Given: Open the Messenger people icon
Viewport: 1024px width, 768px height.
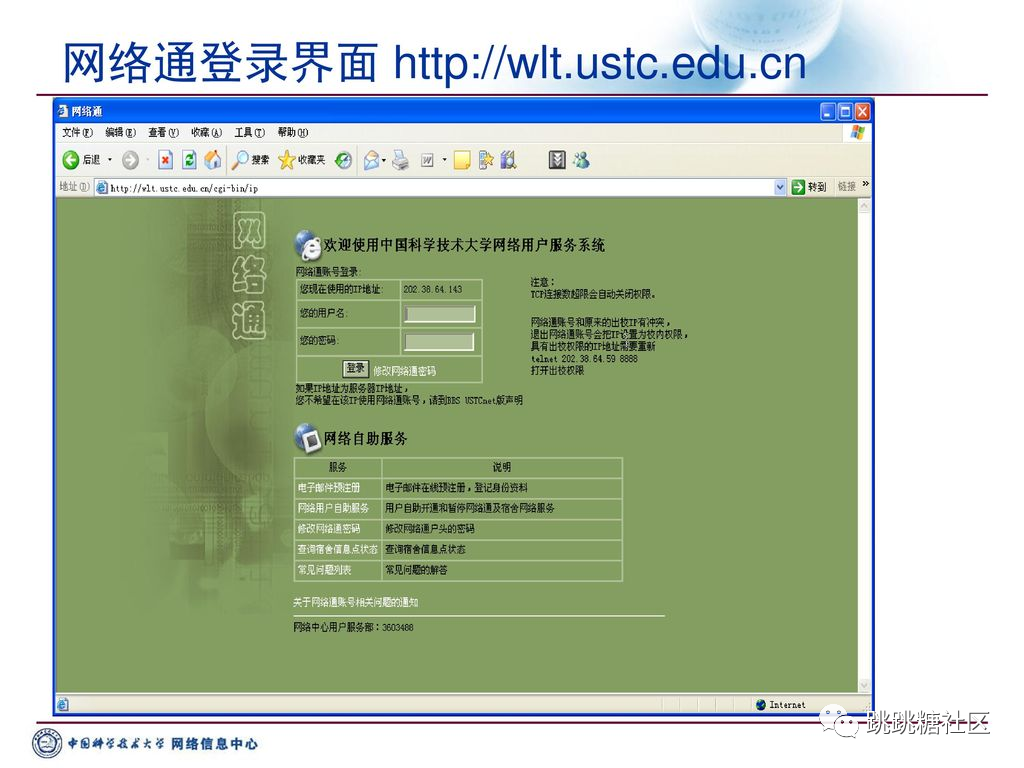Looking at the screenshot, I should point(581,159).
